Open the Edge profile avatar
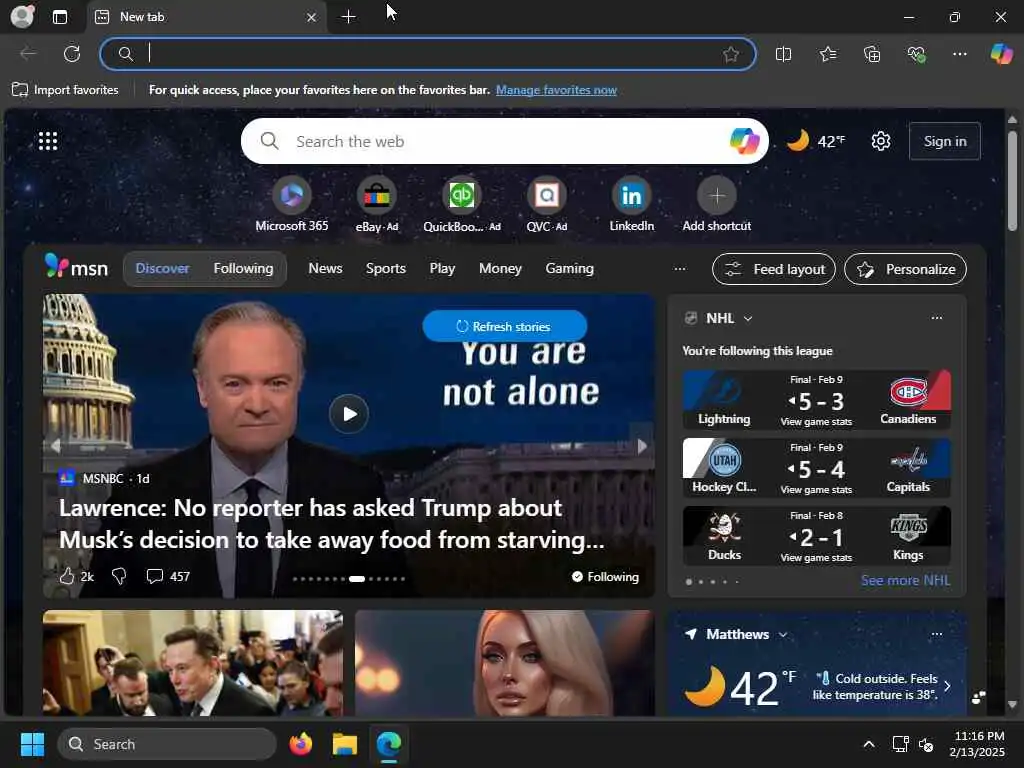Screen dimensions: 1024x768 pyautogui.click(x=22, y=16)
